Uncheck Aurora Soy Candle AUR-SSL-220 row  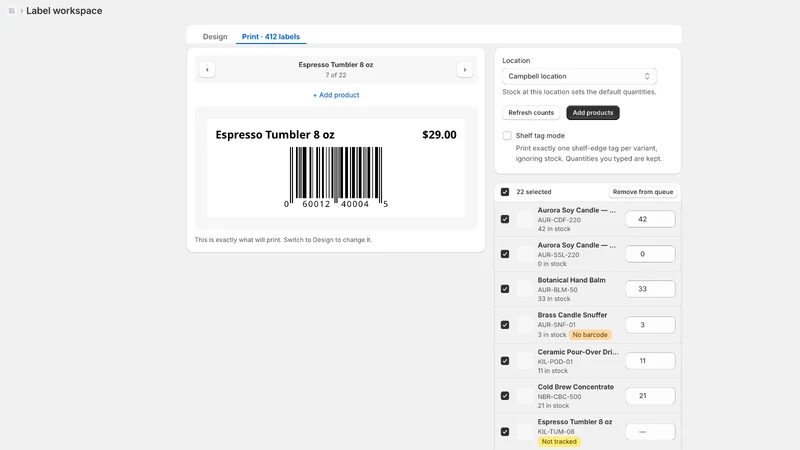click(x=505, y=254)
